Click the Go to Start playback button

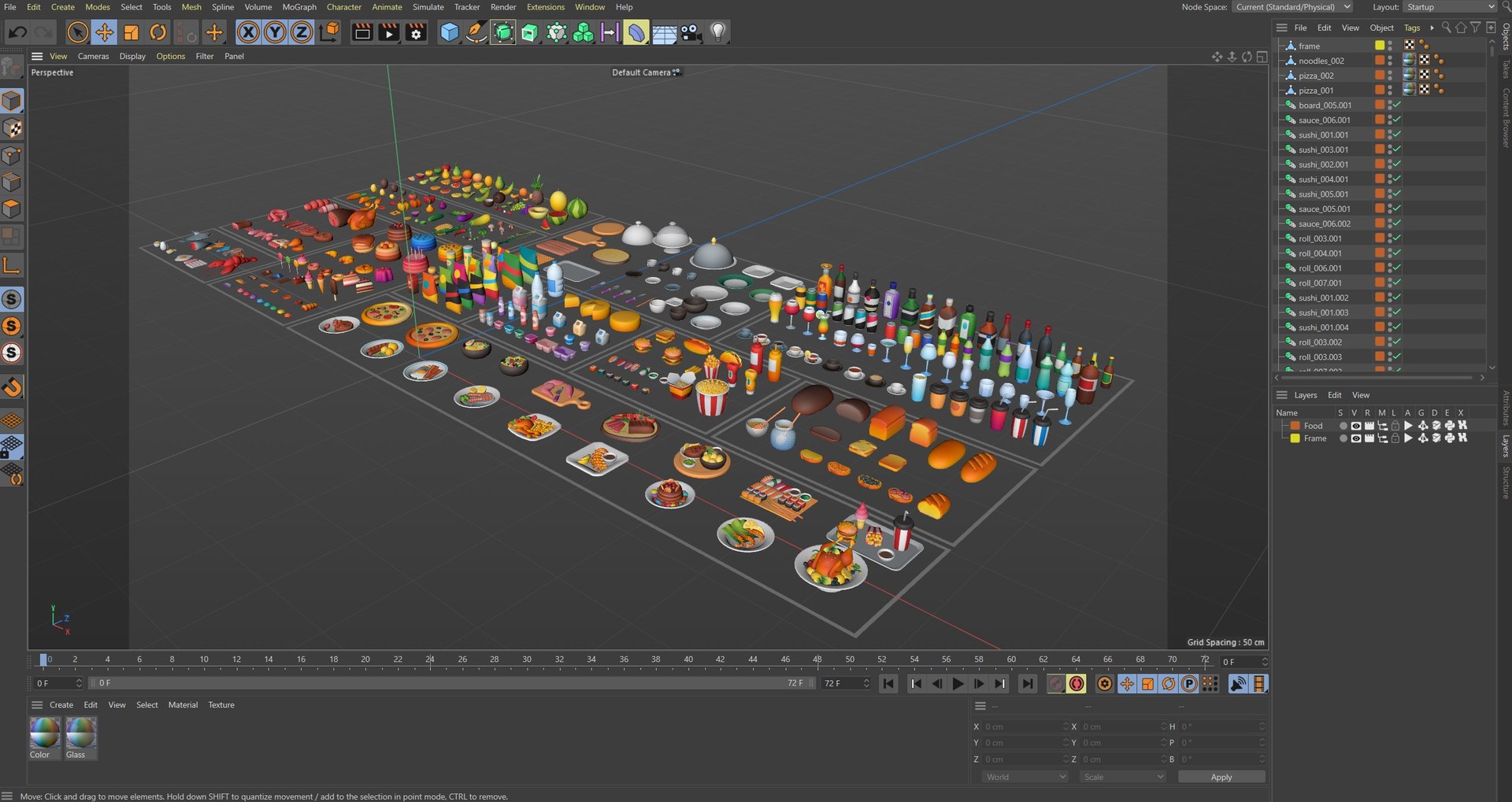pyautogui.click(x=888, y=684)
